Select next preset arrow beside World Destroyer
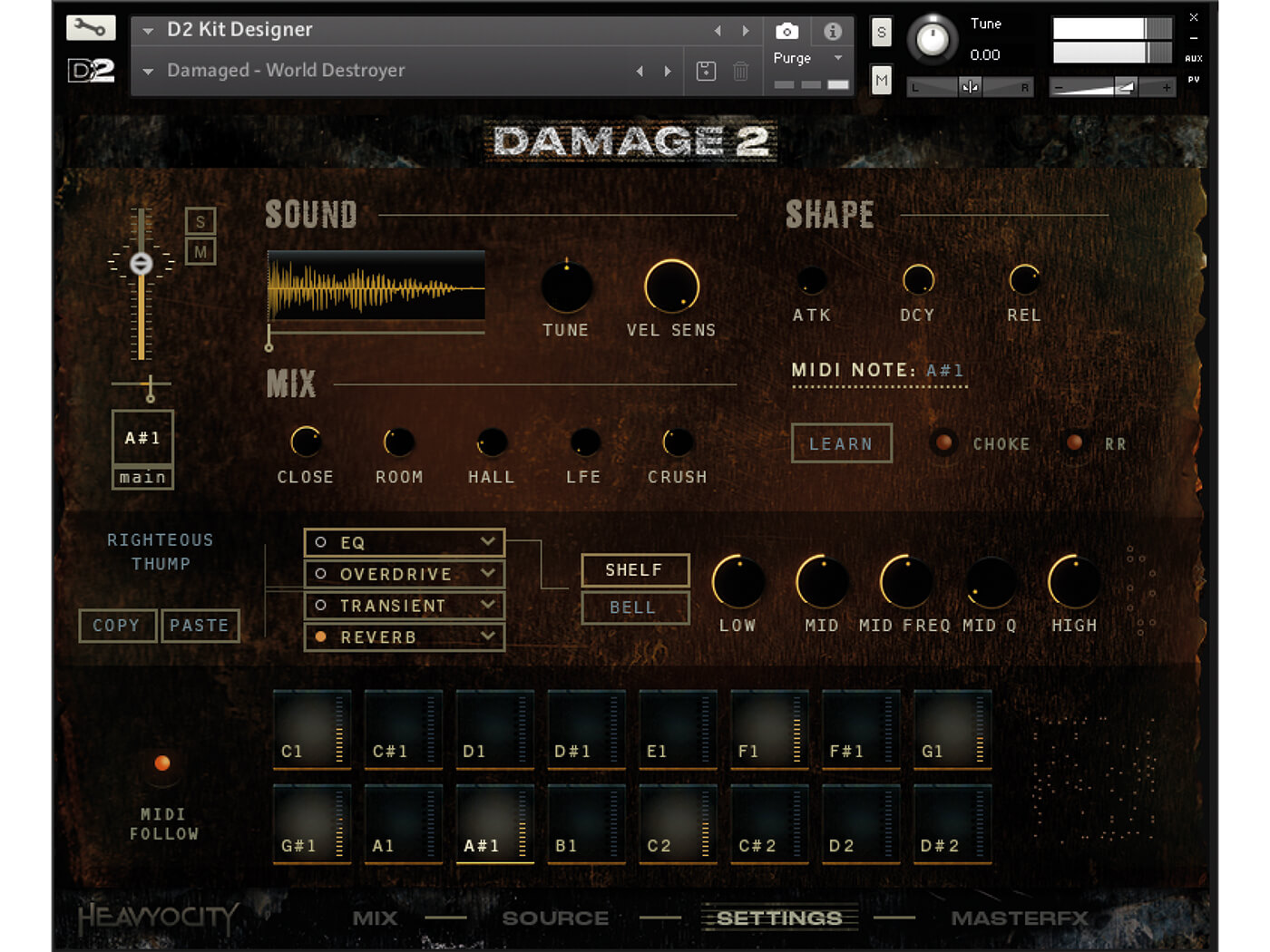This screenshot has width=1270, height=952. pyautogui.click(x=668, y=71)
